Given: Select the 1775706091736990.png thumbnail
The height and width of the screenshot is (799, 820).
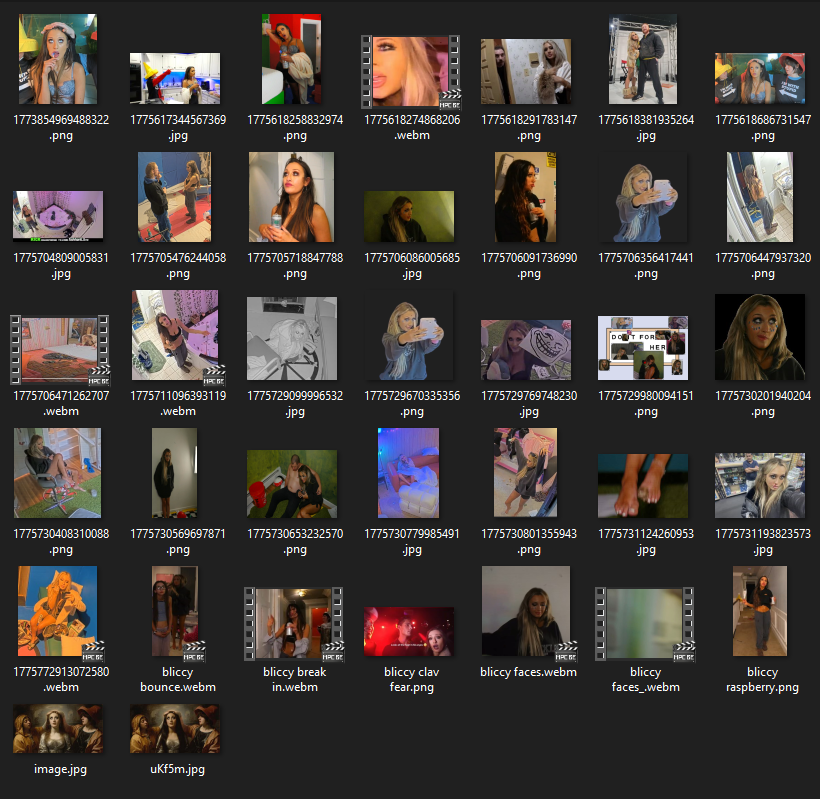Looking at the screenshot, I should (x=526, y=197).
